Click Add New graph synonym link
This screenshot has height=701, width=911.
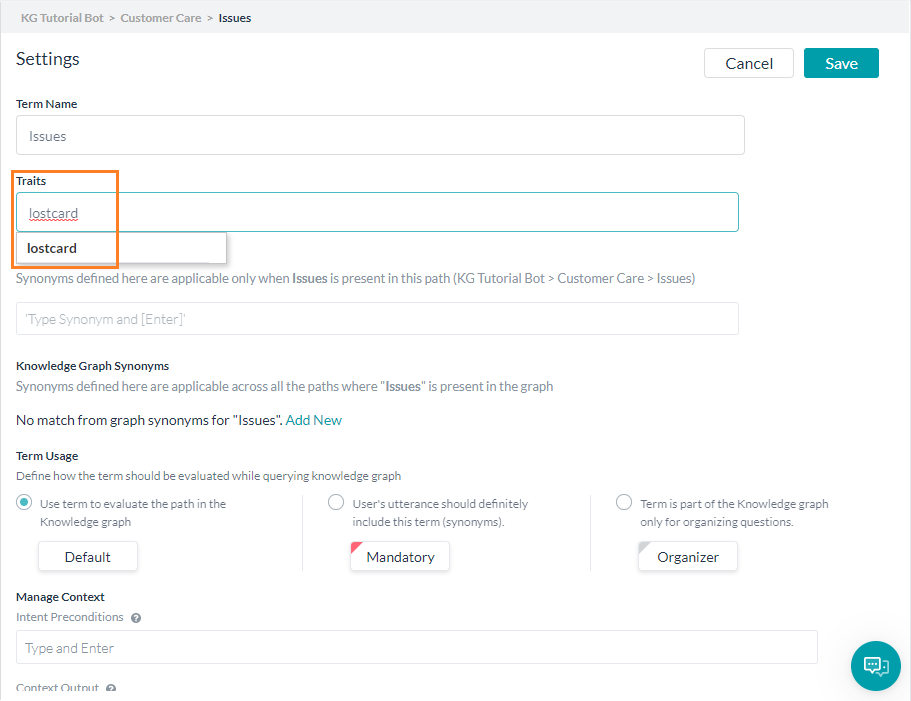[x=314, y=420]
